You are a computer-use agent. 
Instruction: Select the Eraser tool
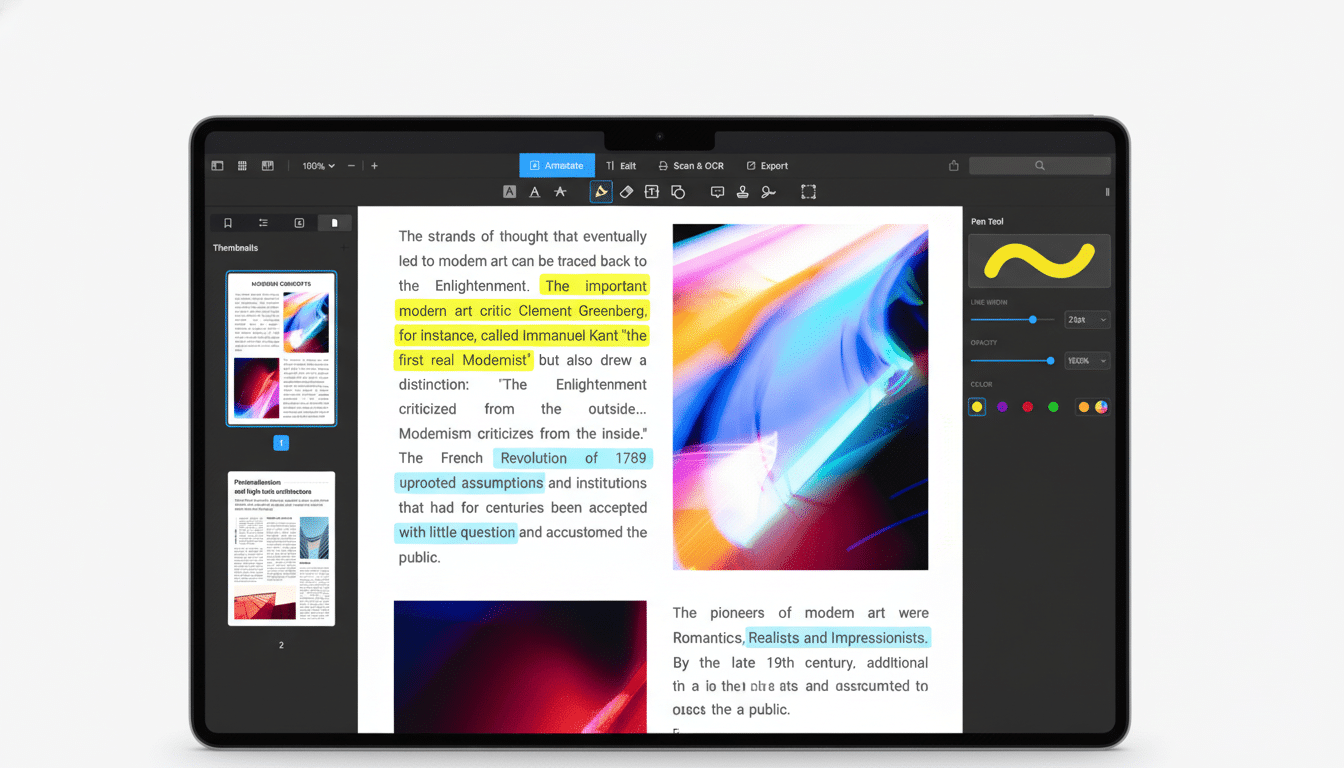pos(626,191)
